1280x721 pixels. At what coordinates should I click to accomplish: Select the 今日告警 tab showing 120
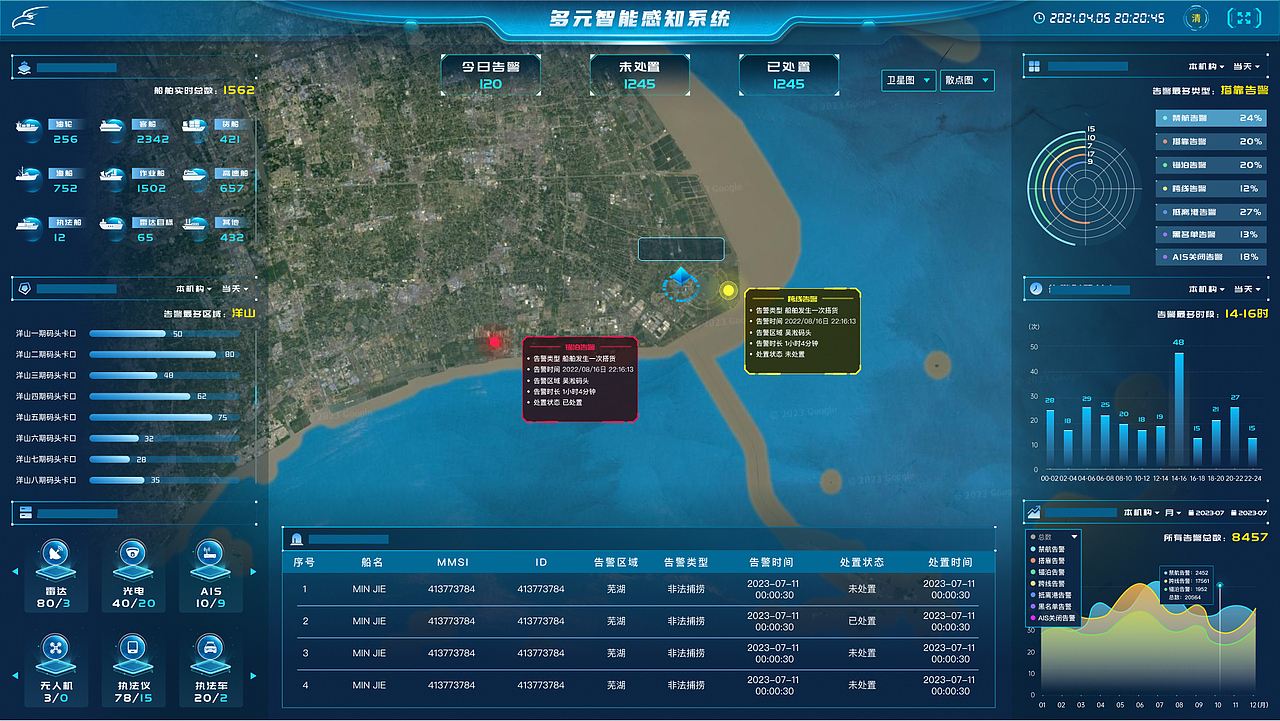[490, 75]
